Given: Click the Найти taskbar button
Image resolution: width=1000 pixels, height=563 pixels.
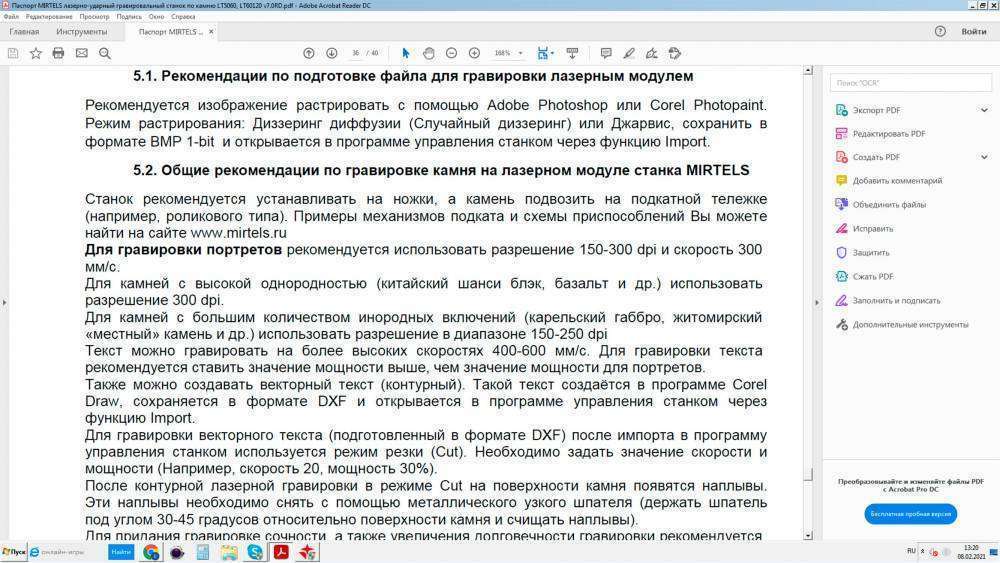Looking at the screenshot, I should (121, 552).
